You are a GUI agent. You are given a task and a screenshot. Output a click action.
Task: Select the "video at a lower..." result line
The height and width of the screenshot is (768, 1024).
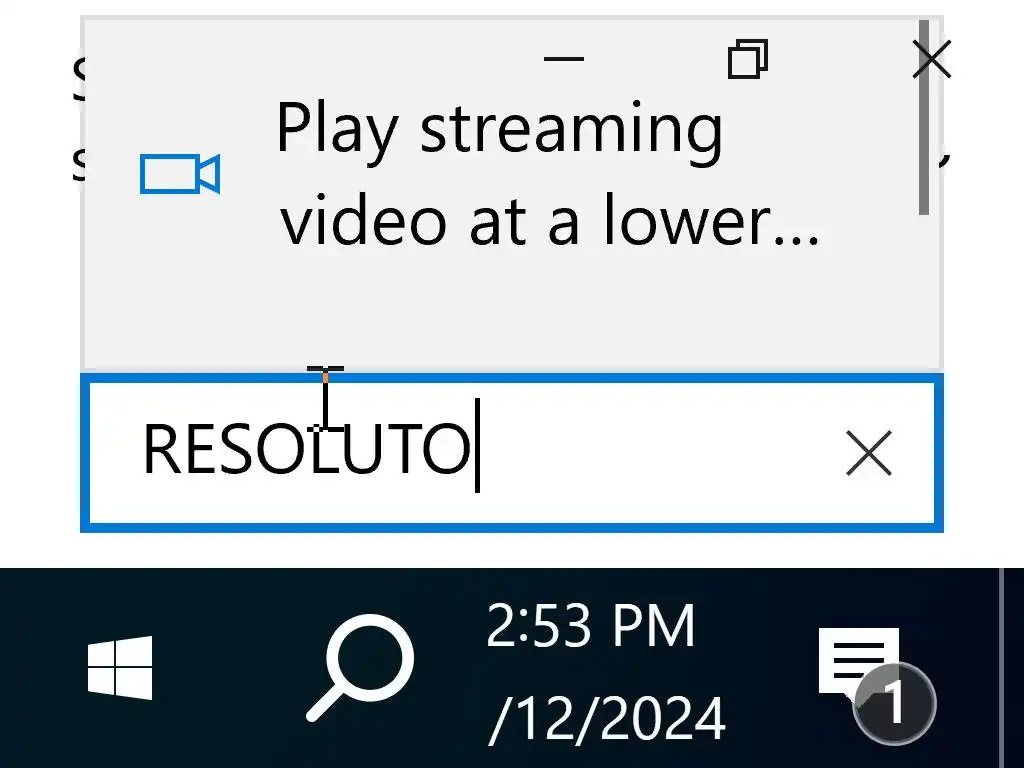click(x=549, y=221)
